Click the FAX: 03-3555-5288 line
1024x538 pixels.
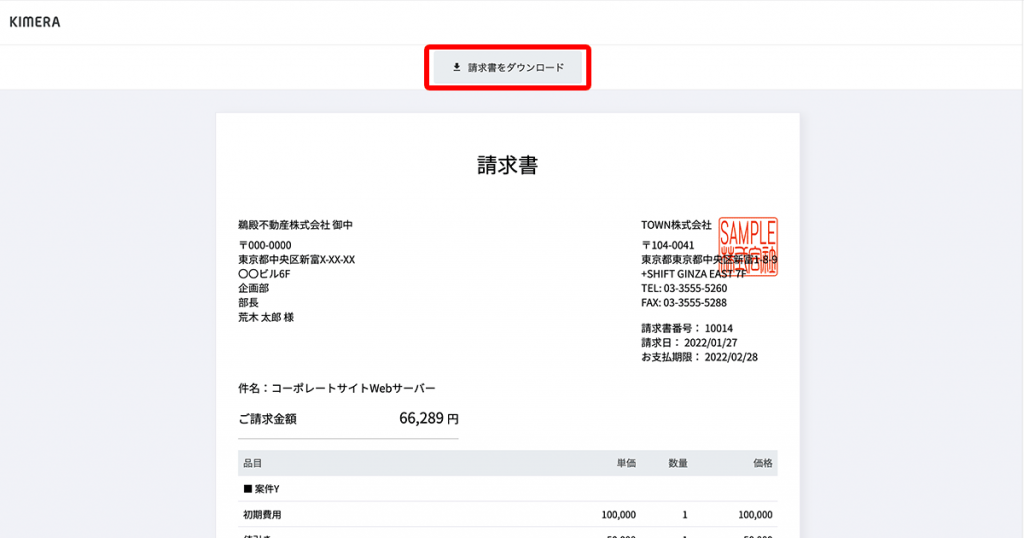(684, 302)
